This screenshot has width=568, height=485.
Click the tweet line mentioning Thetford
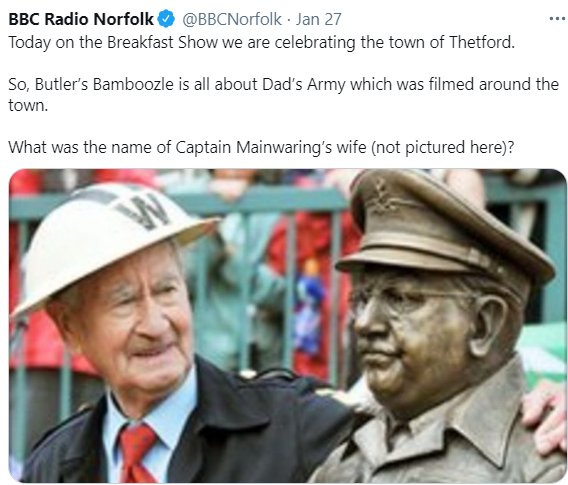coord(261,42)
